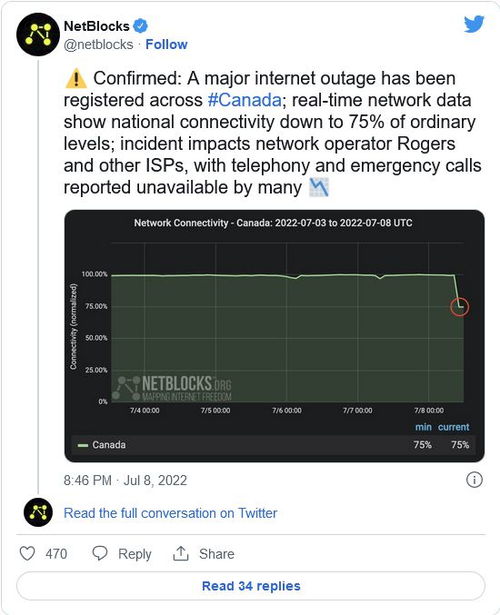This screenshot has width=500, height=615.
Task: Click the Read 34 replies button
Action: 251,586
